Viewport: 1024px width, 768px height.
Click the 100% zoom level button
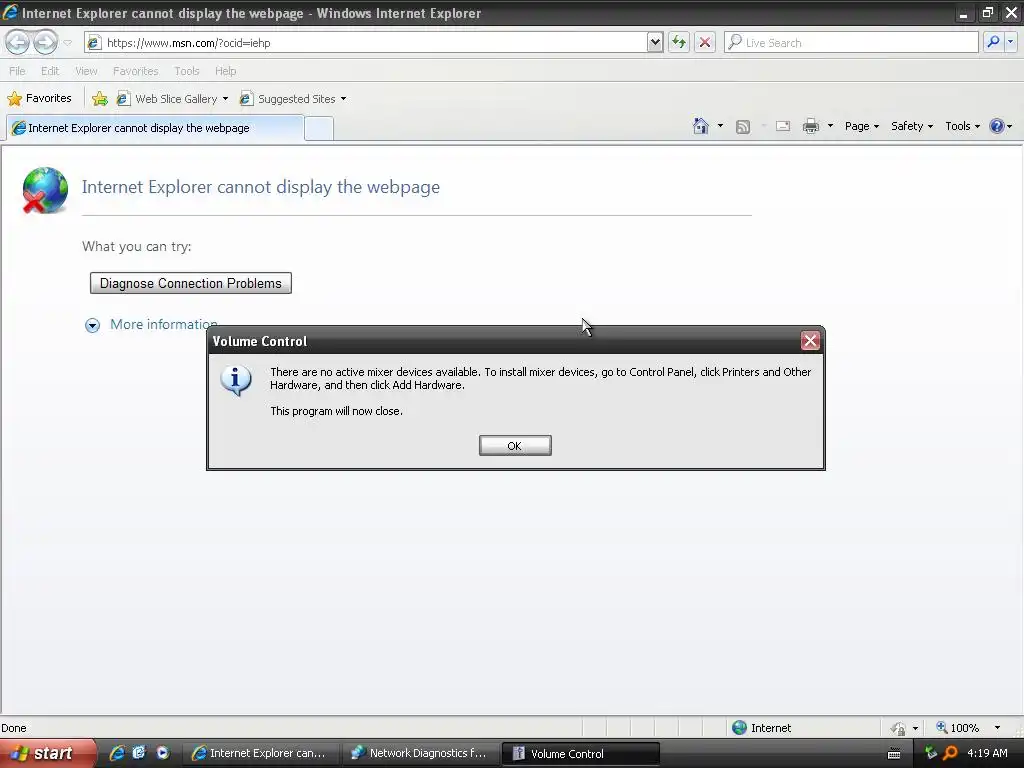coord(957,728)
